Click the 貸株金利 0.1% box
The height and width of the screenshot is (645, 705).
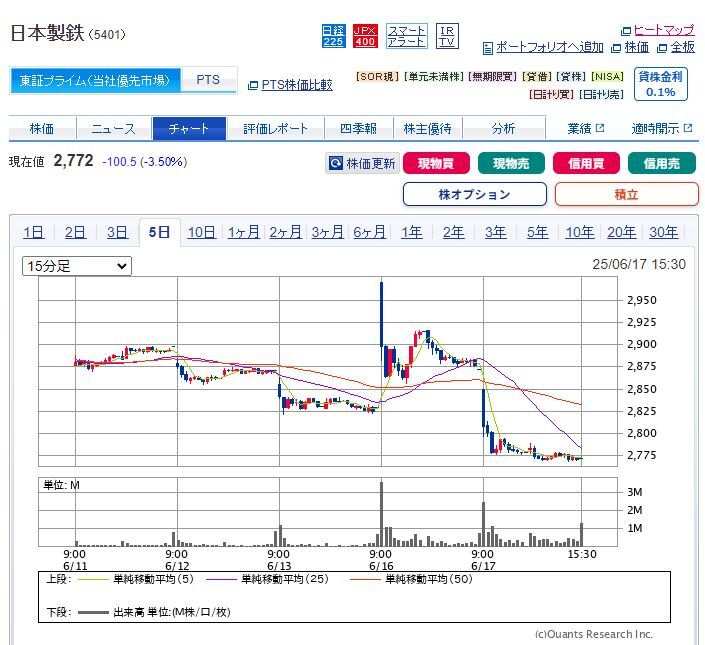coord(660,84)
